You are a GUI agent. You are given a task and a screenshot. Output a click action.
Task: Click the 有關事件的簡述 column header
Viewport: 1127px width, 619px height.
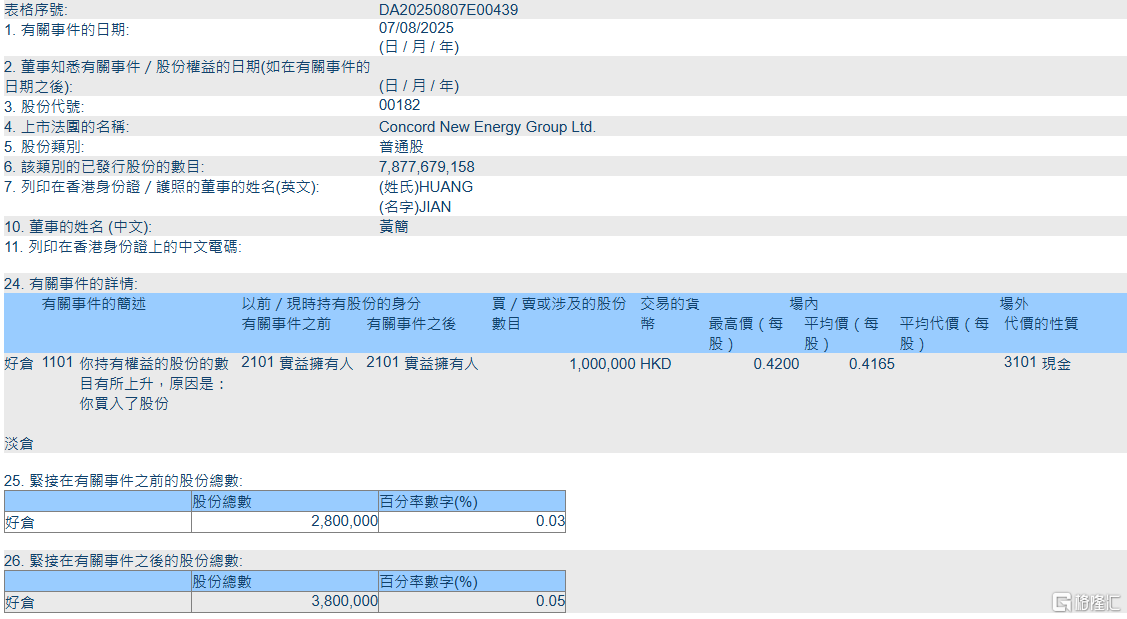pyautogui.click(x=93, y=304)
